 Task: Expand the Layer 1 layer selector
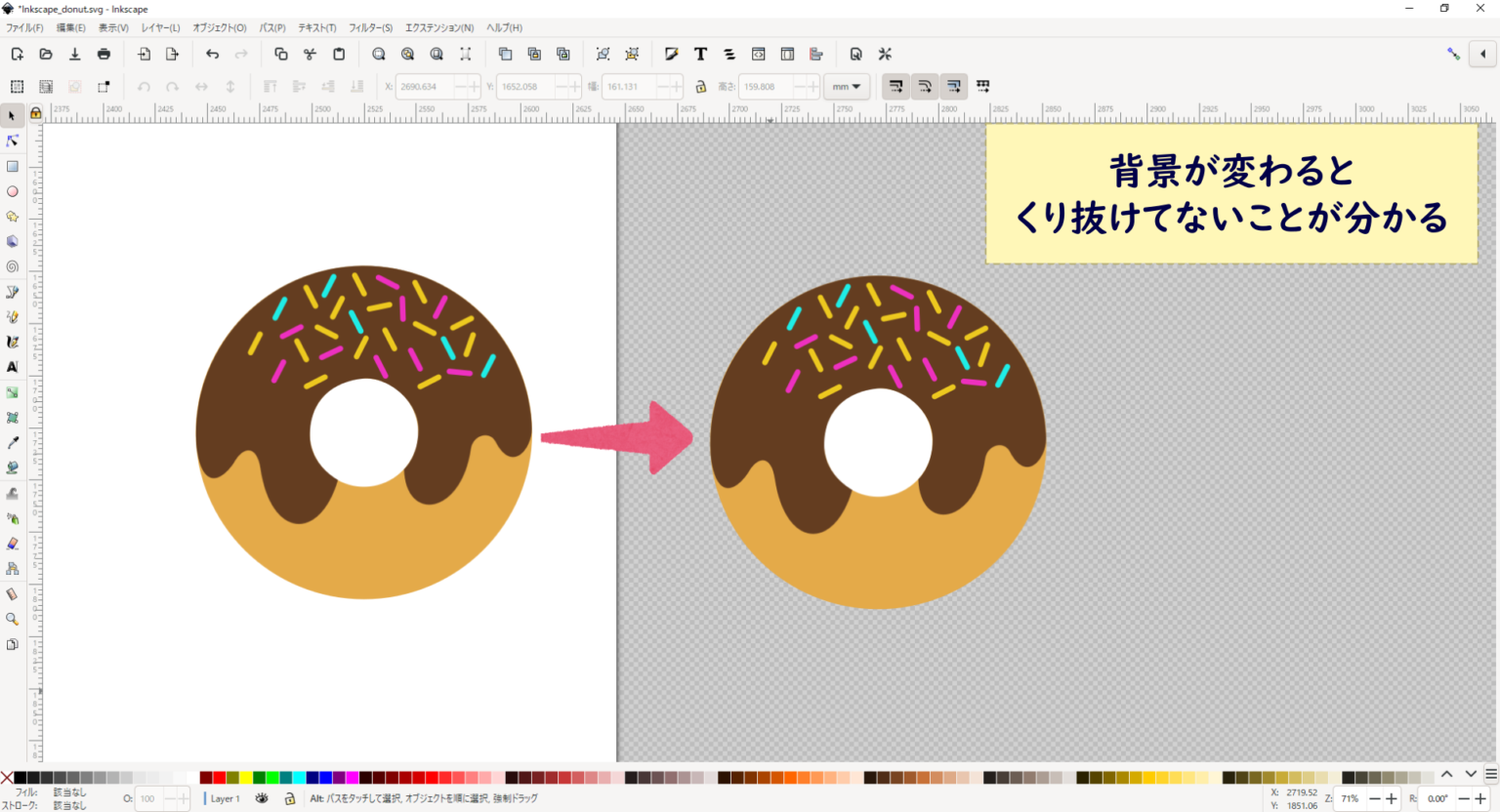click(225, 798)
